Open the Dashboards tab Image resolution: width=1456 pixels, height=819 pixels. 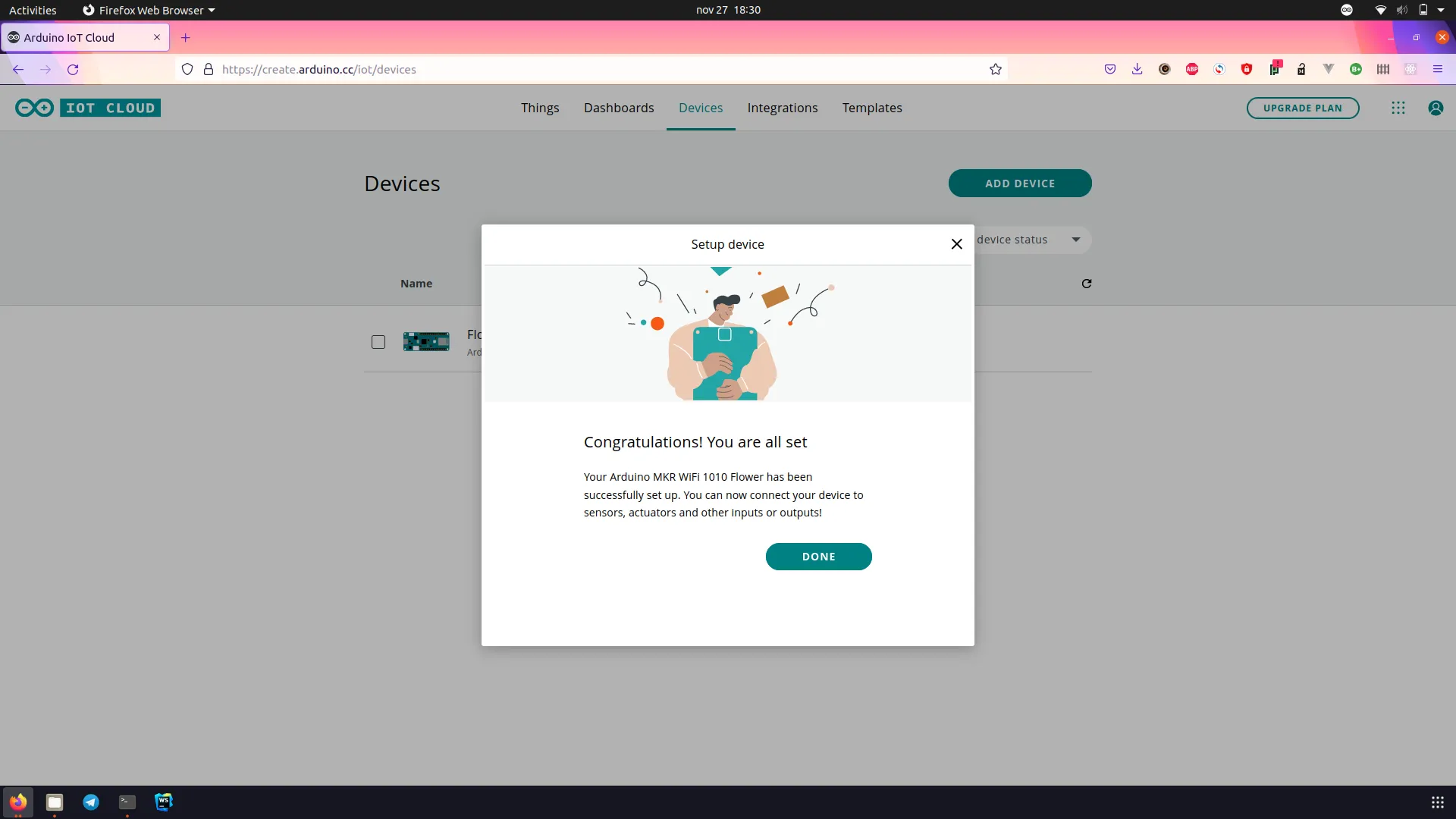[x=618, y=108]
